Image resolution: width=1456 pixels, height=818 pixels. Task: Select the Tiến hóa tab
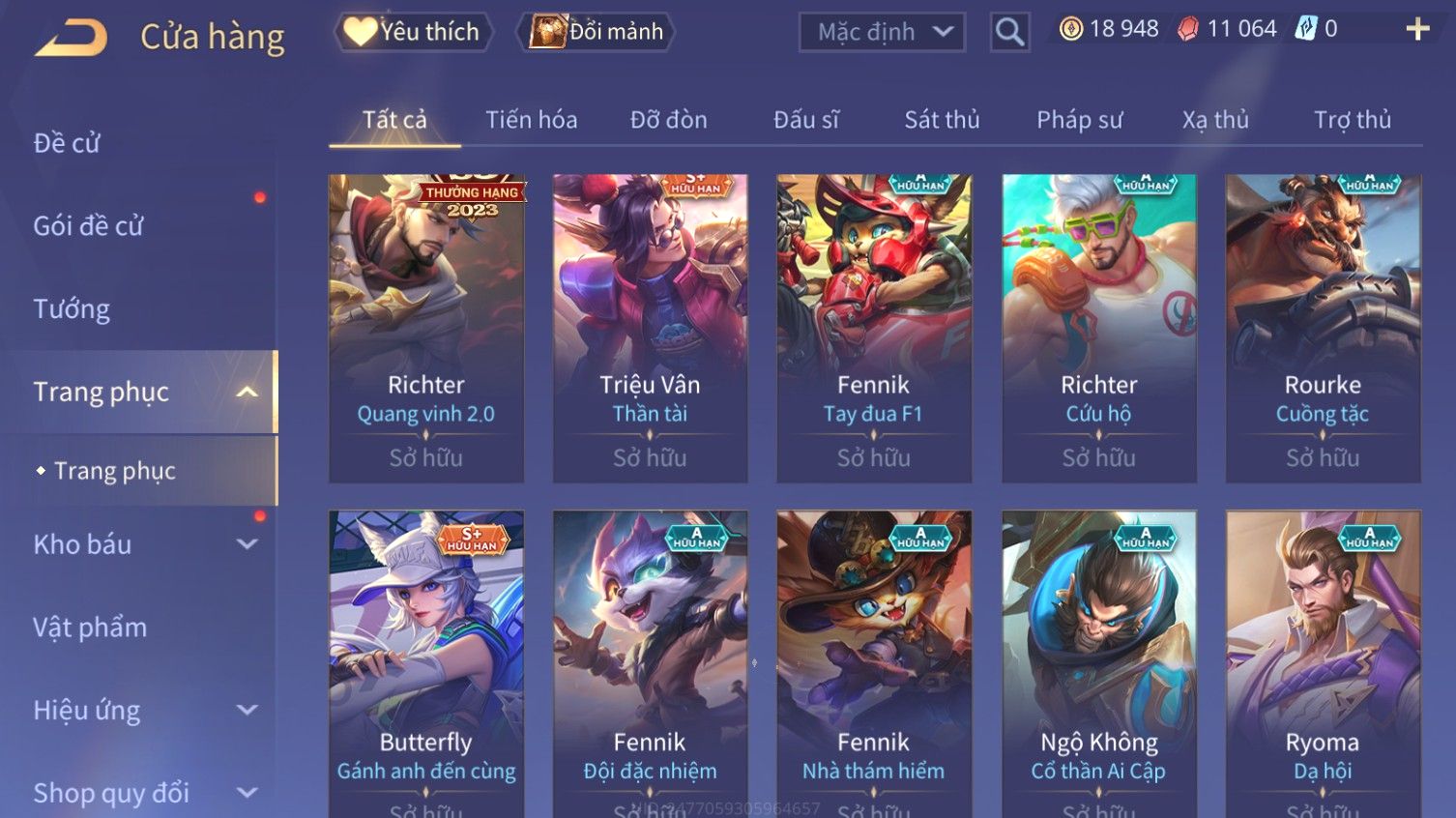pos(531,120)
